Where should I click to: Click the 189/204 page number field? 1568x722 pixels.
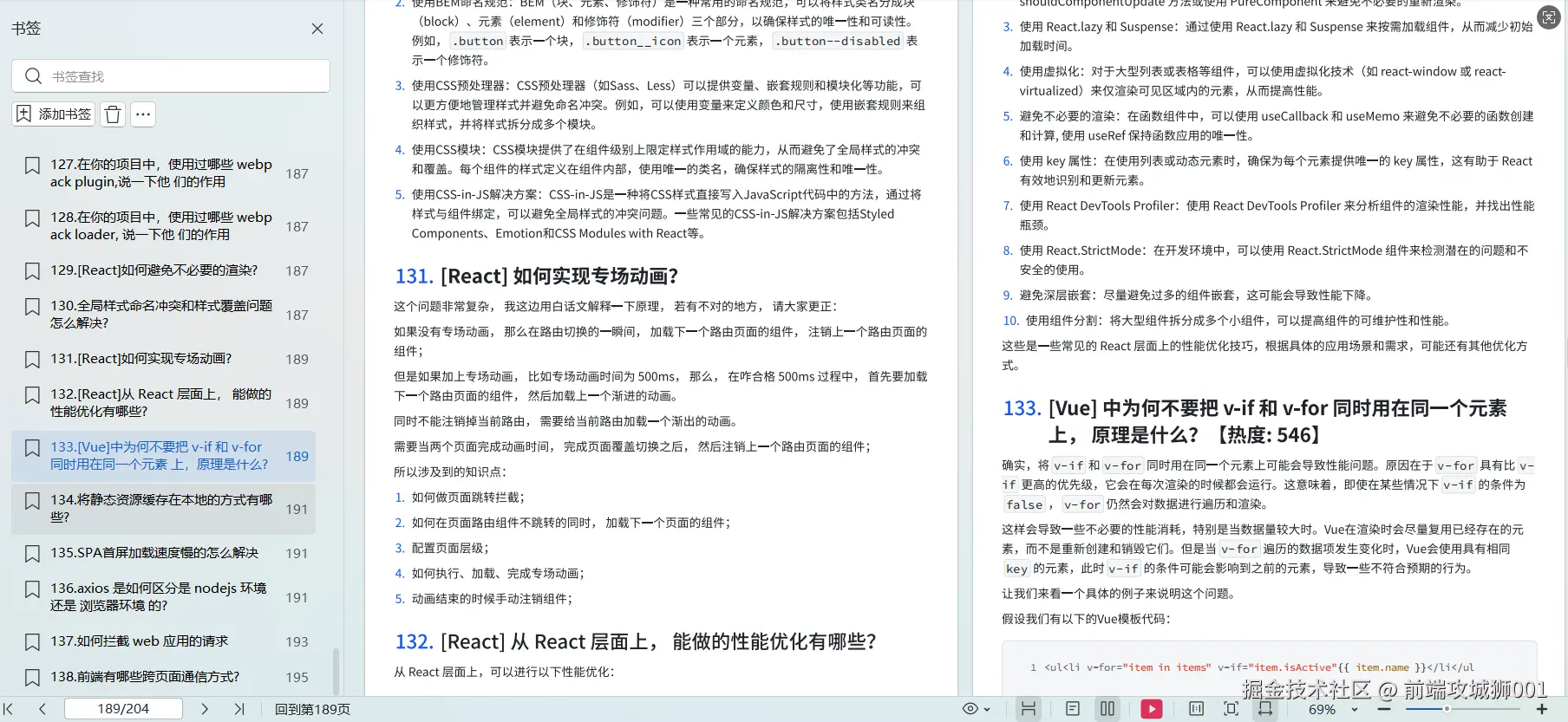coord(123,709)
